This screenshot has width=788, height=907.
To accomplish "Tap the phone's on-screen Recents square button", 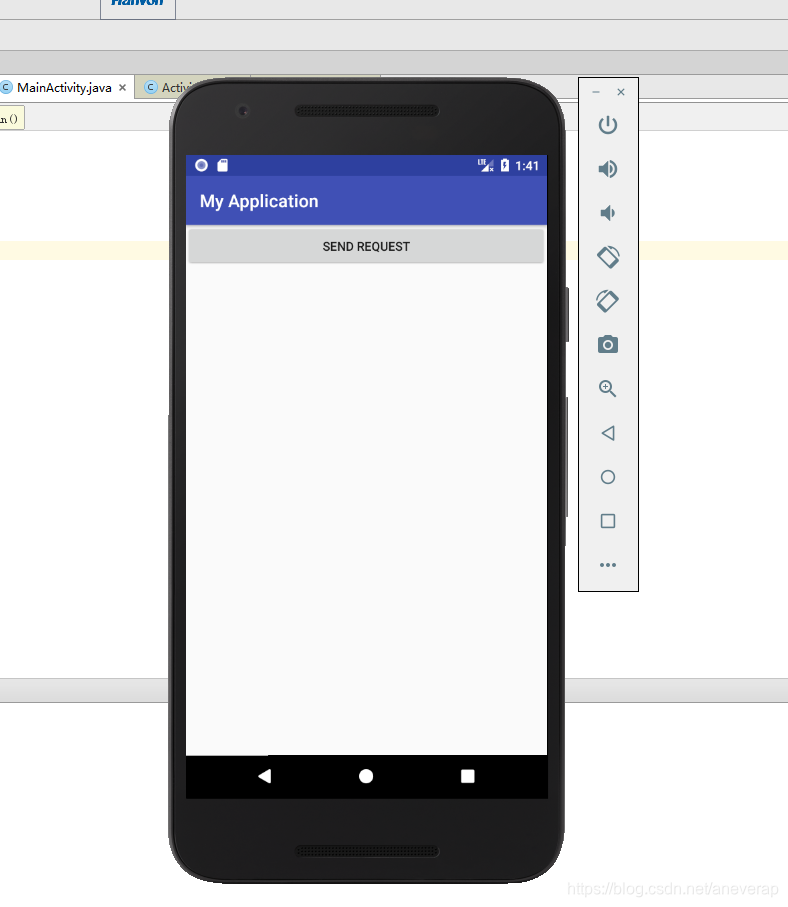I will [x=467, y=776].
